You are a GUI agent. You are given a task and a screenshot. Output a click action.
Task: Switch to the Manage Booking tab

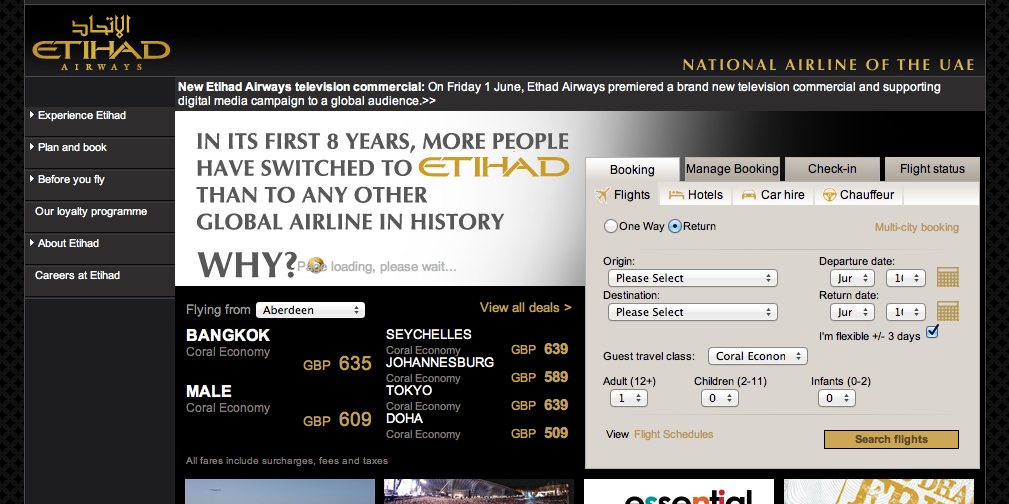(732, 169)
